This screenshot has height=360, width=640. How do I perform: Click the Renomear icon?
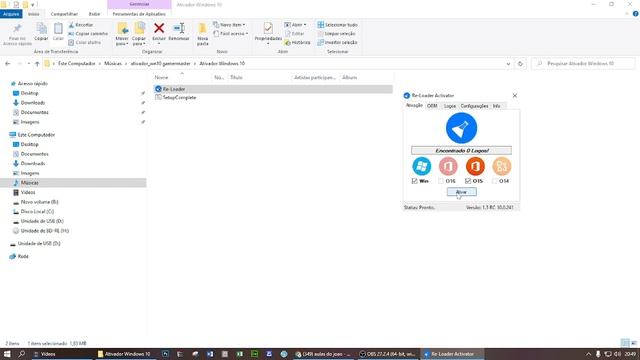(179, 28)
